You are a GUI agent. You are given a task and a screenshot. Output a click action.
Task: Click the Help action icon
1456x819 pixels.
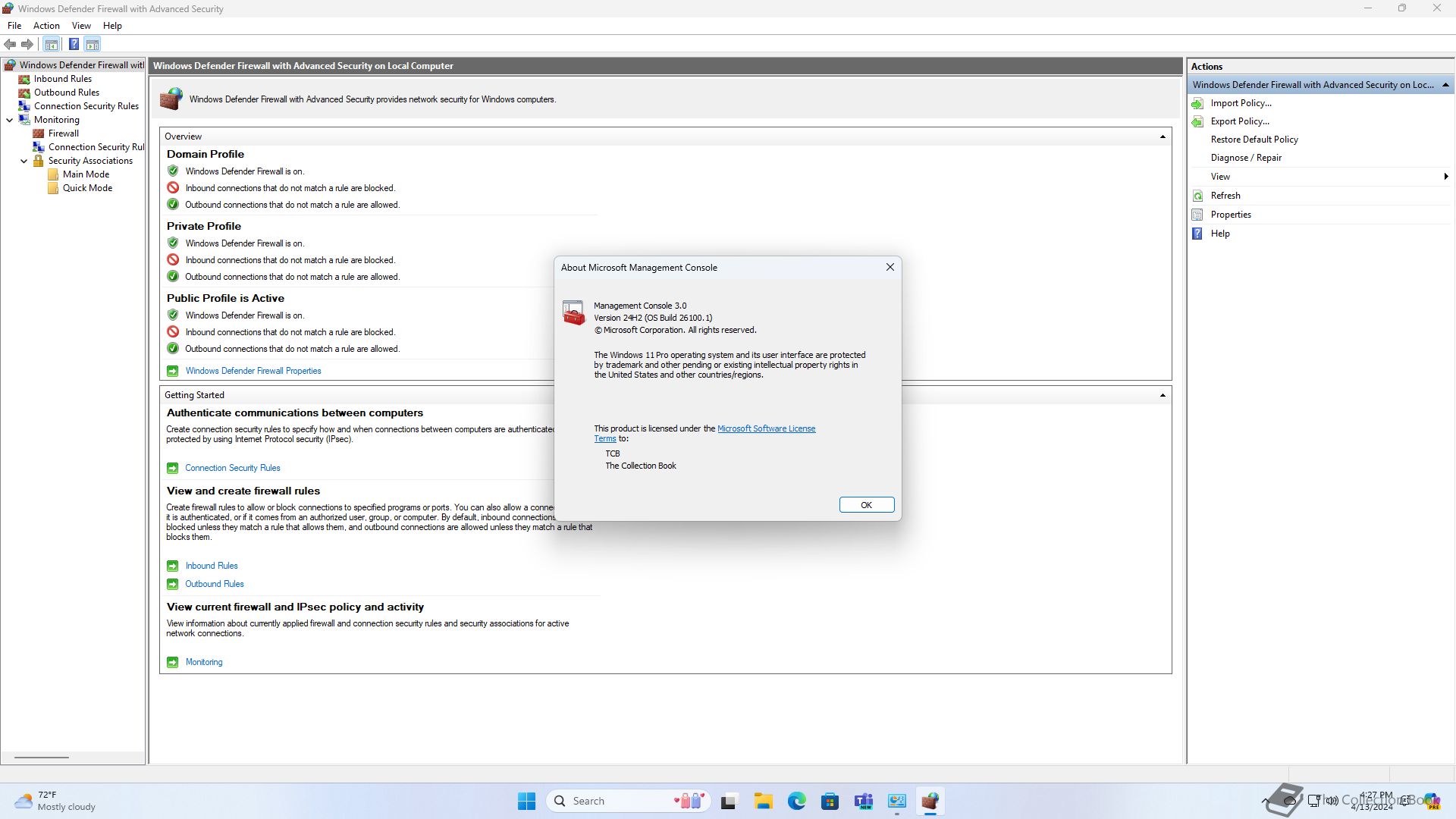tap(1197, 234)
